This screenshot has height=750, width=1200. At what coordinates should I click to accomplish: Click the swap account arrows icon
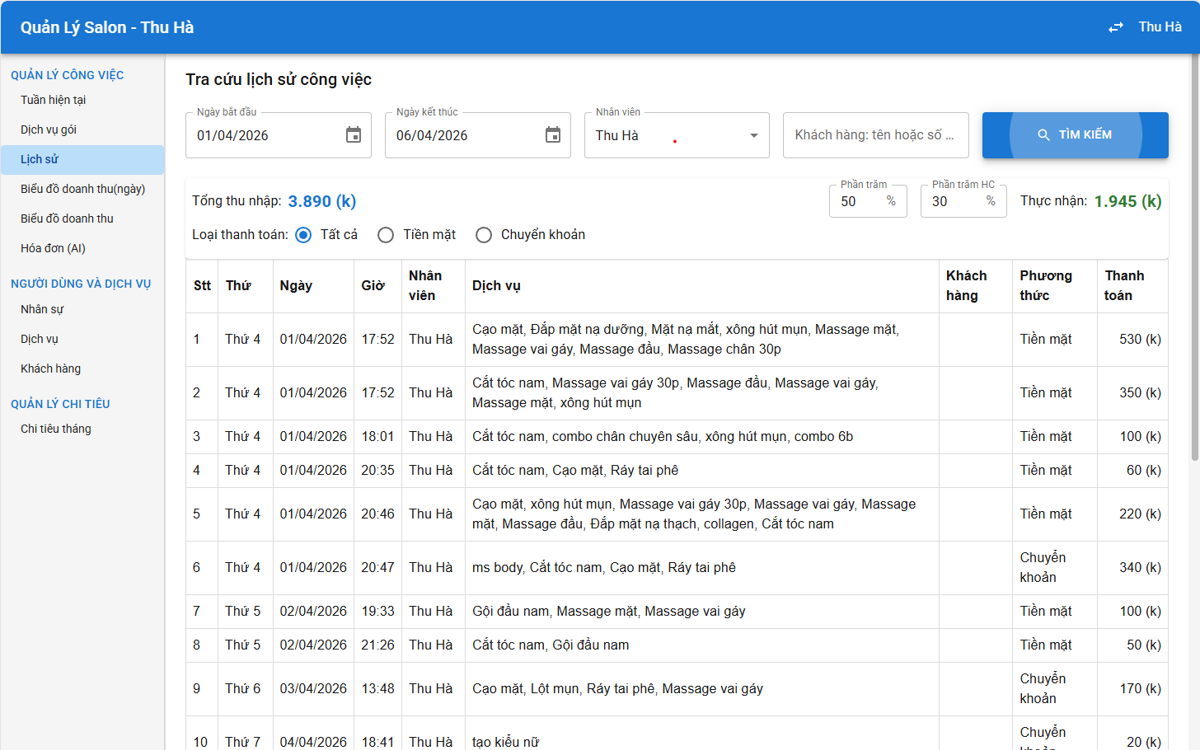(1116, 27)
